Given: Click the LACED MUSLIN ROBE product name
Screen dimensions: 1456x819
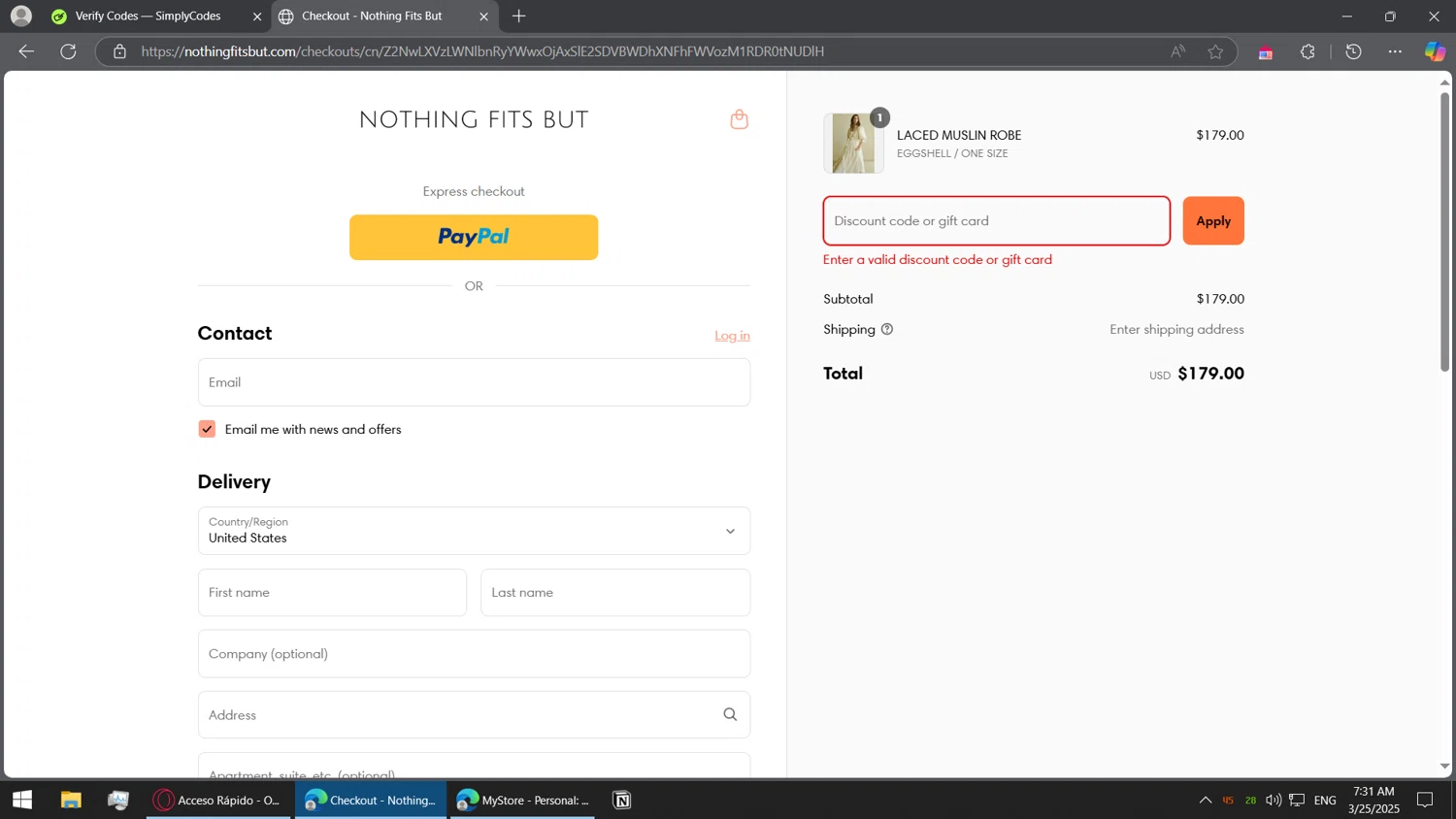Looking at the screenshot, I should [x=959, y=135].
